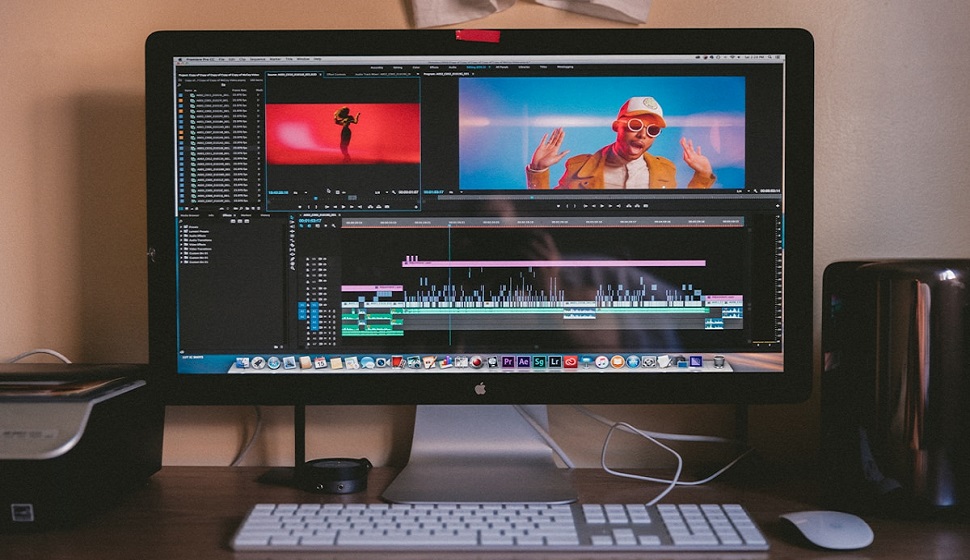Open Source monitor playback resolution dropdown
The height and width of the screenshot is (560, 970).
point(382,192)
